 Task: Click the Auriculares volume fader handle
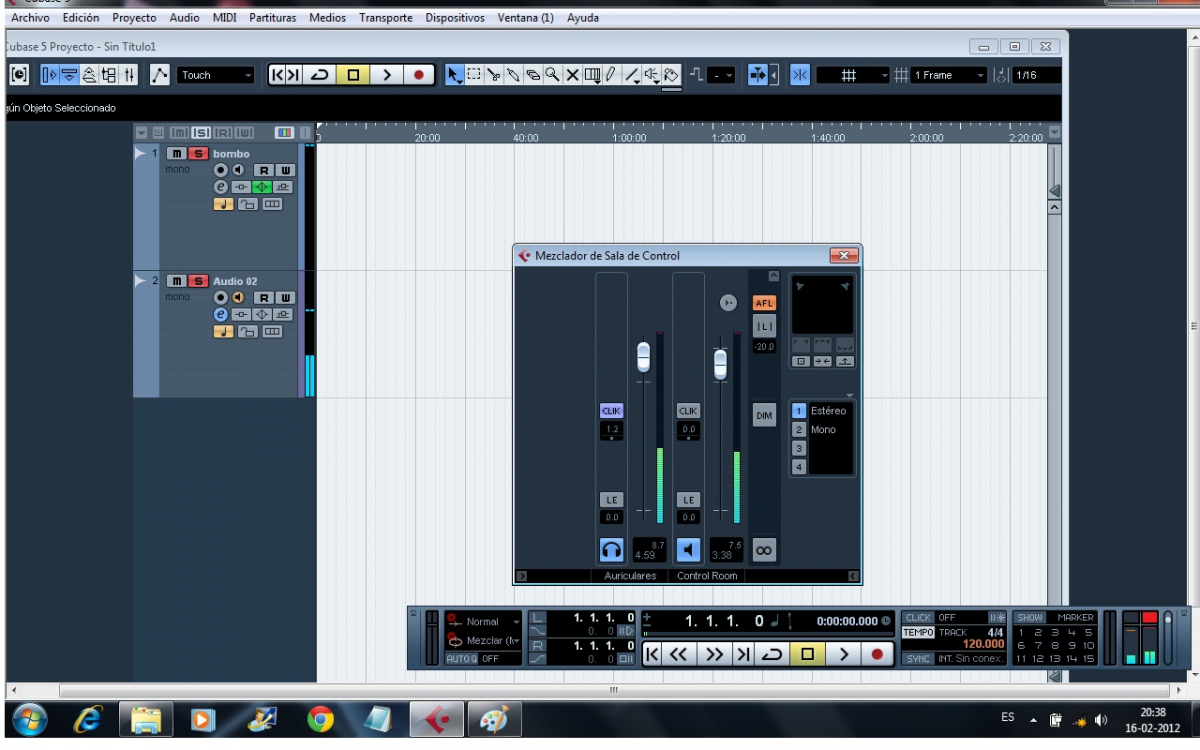[644, 356]
